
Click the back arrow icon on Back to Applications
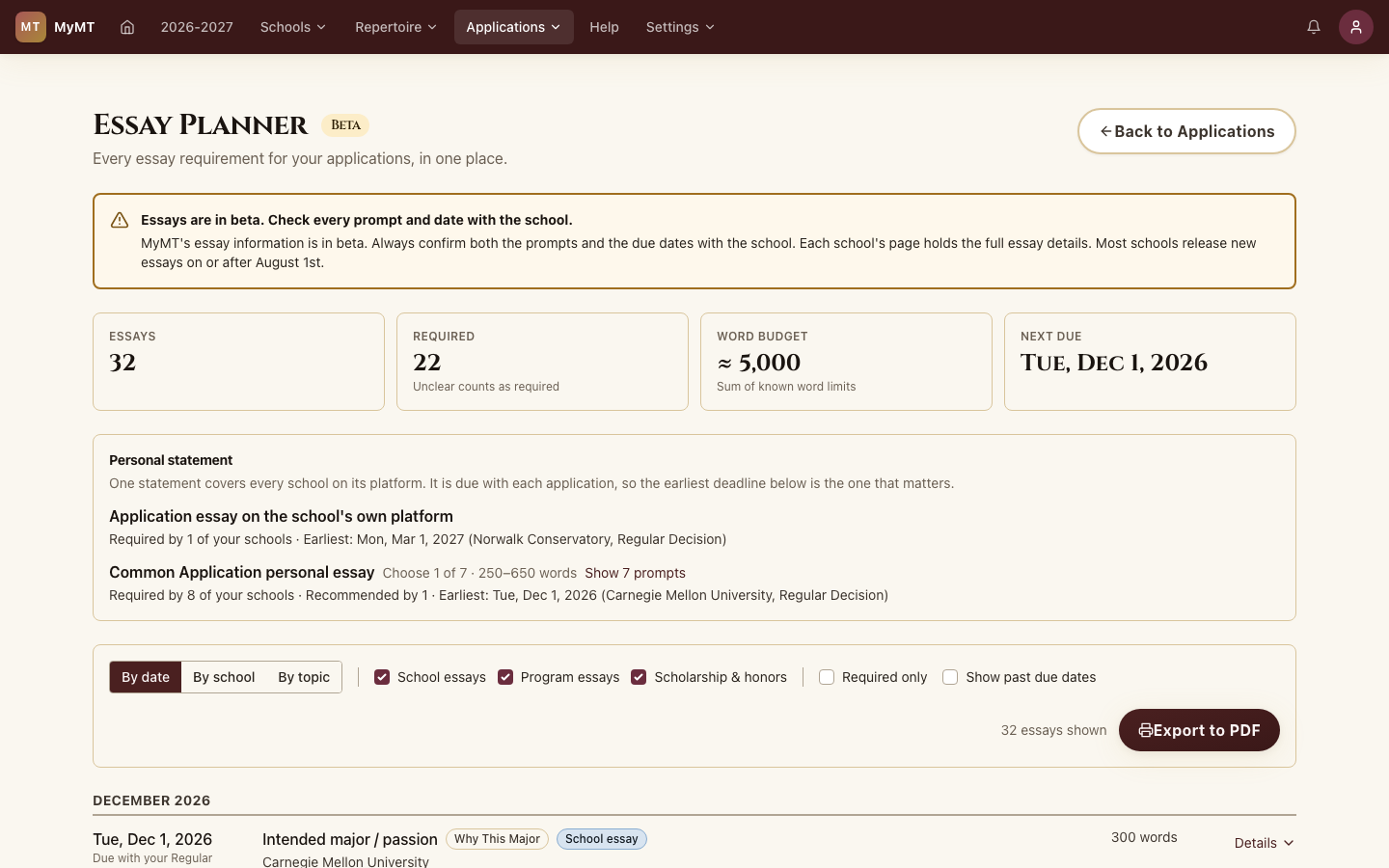[x=1105, y=131]
